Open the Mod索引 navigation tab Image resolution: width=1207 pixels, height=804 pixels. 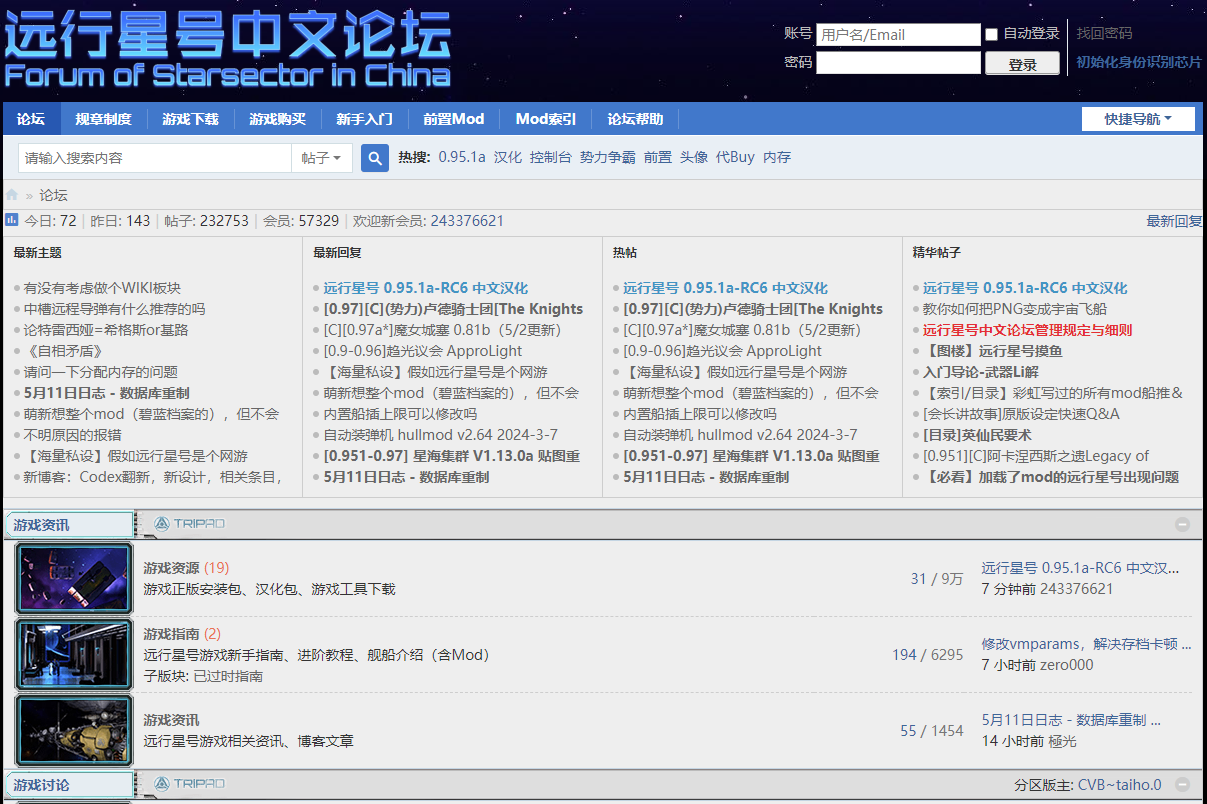point(546,119)
